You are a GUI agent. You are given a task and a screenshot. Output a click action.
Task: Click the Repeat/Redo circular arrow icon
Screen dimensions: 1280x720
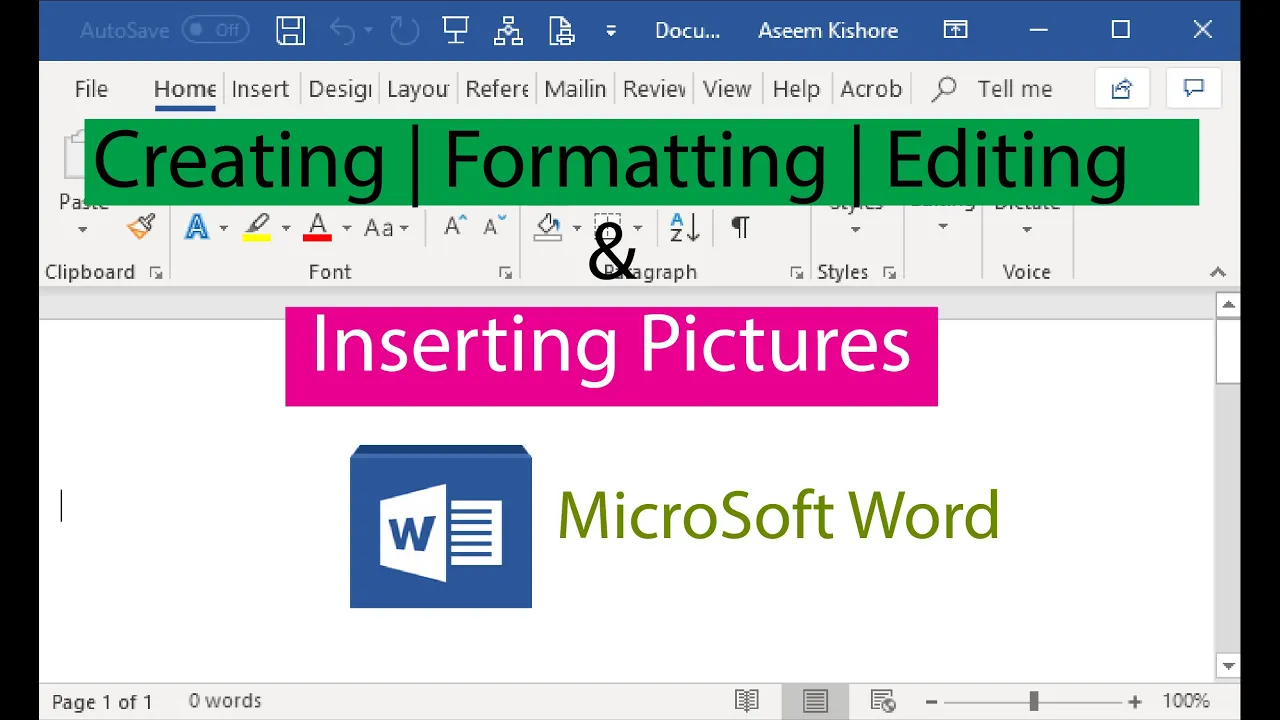click(405, 31)
